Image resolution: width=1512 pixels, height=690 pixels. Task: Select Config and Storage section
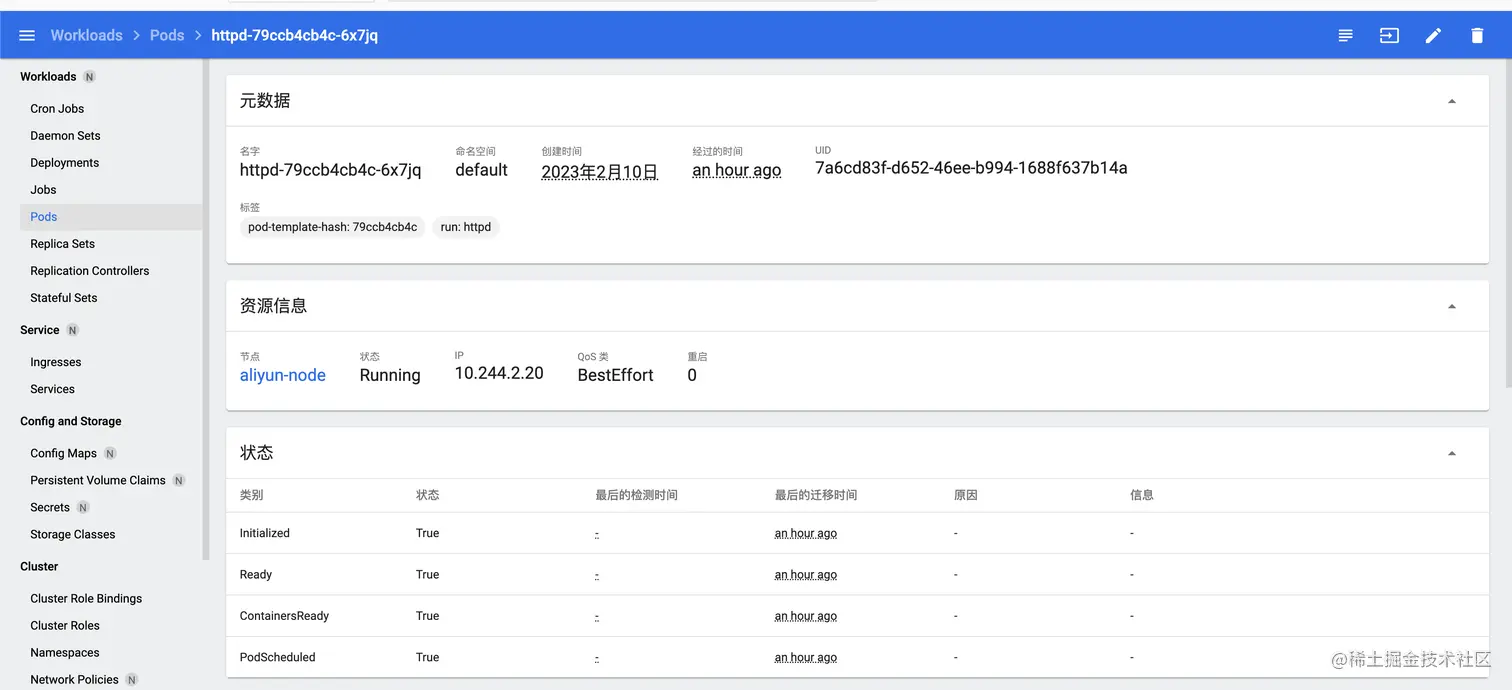[71, 421]
